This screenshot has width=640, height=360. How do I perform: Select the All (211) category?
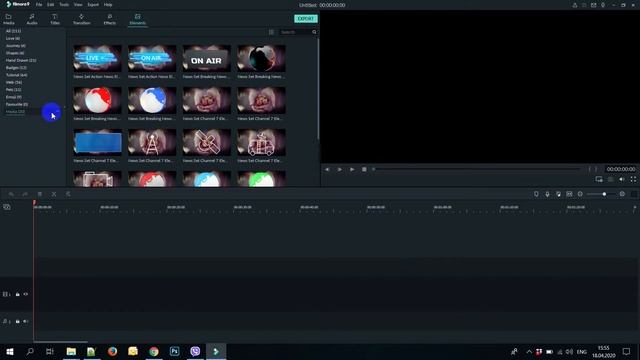point(13,31)
